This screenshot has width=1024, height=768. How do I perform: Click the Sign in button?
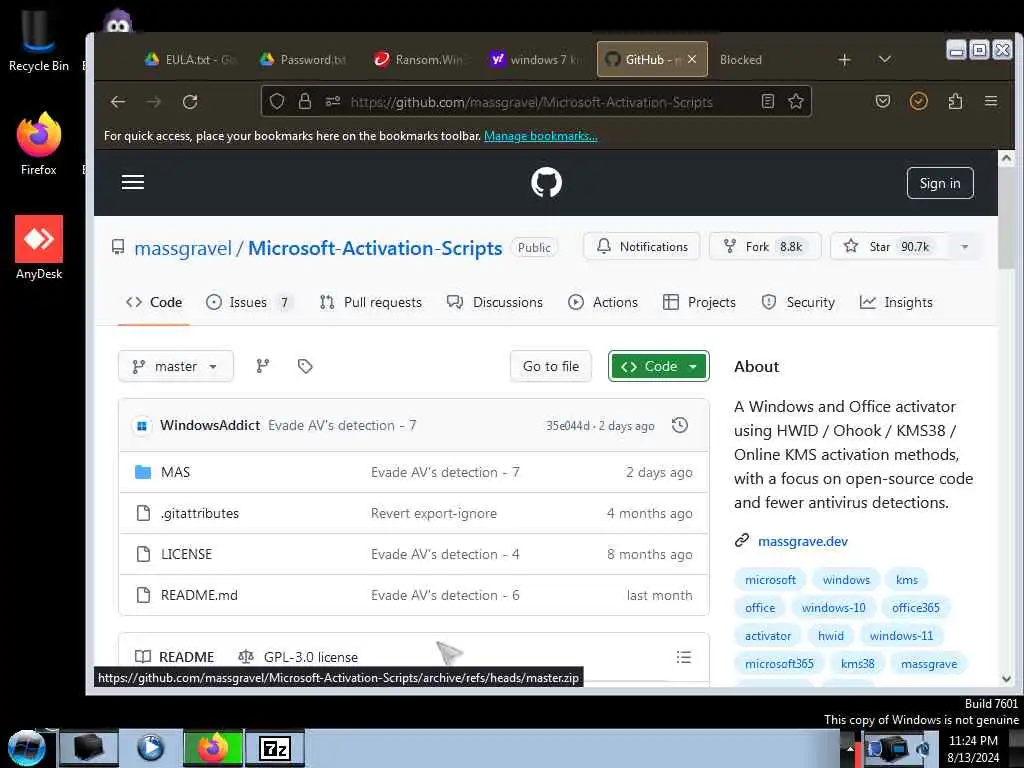pyautogui.click(x=940, y=184)
